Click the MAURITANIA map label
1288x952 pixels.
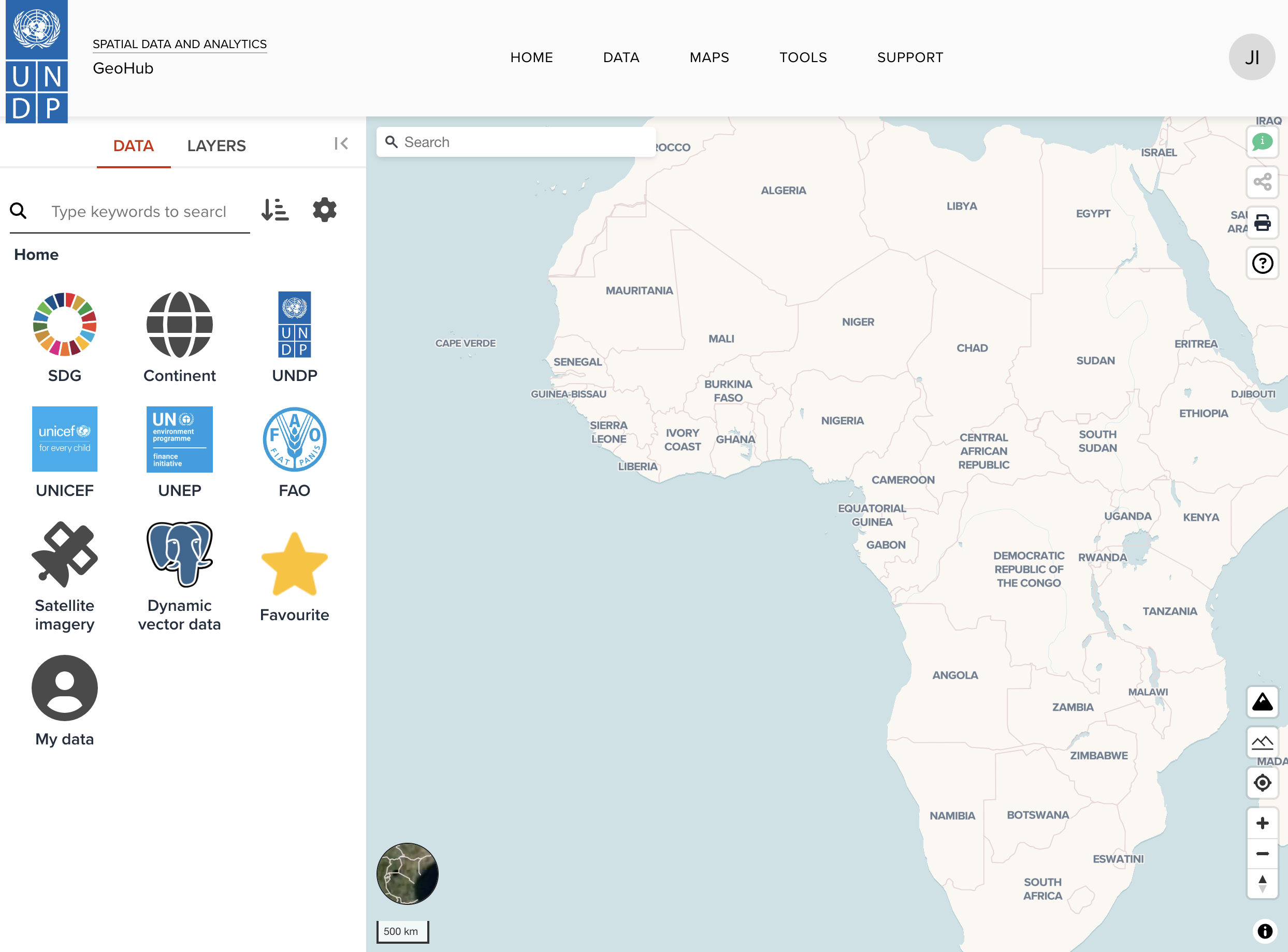[x=639, y=290]
